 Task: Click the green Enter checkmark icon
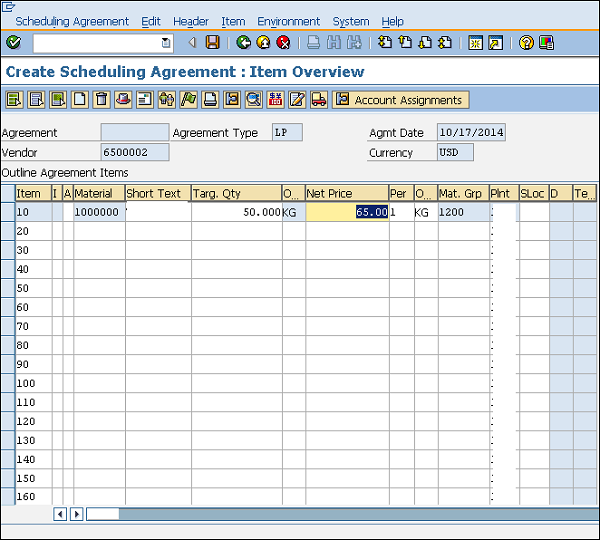13,42
